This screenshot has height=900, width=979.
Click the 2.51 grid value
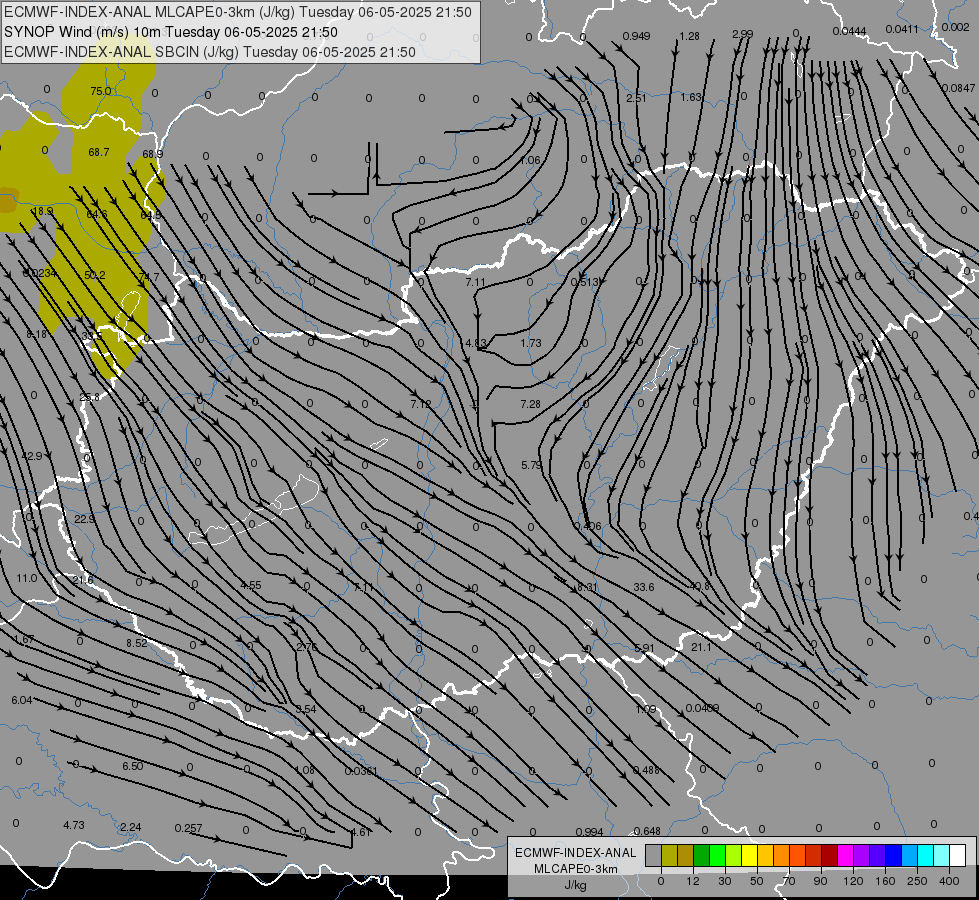[636, 98]
